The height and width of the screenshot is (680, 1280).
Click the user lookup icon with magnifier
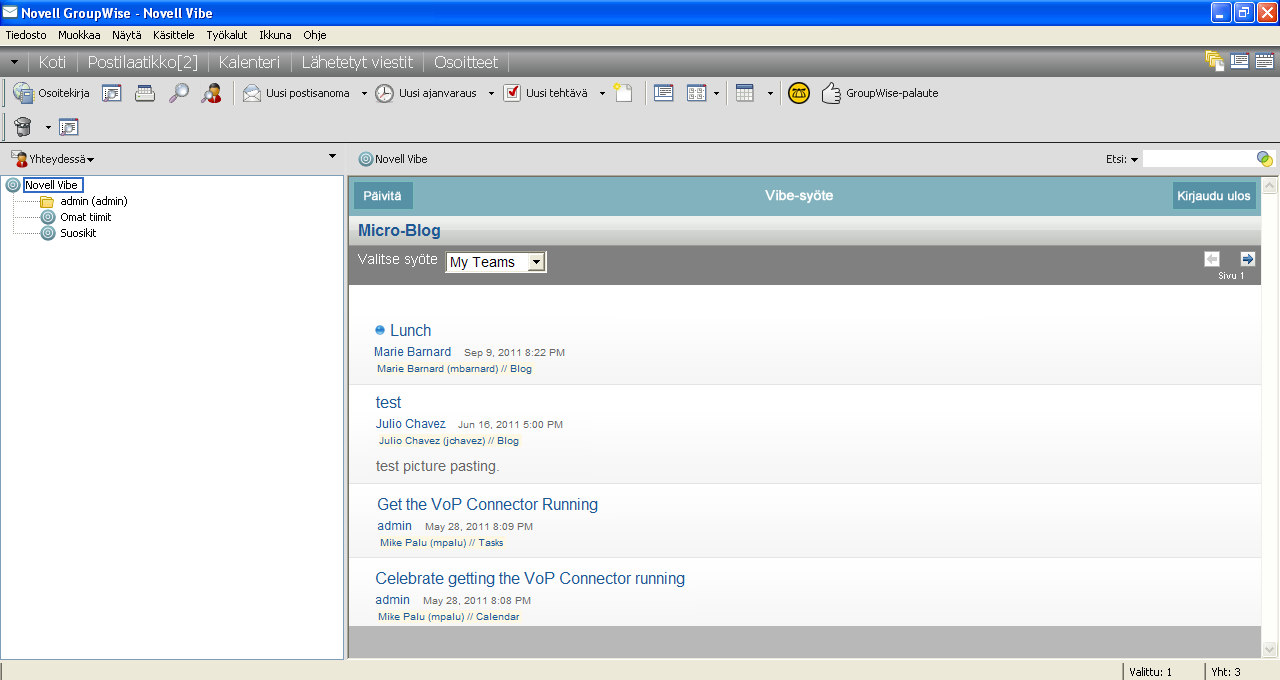tap(211, 93)
